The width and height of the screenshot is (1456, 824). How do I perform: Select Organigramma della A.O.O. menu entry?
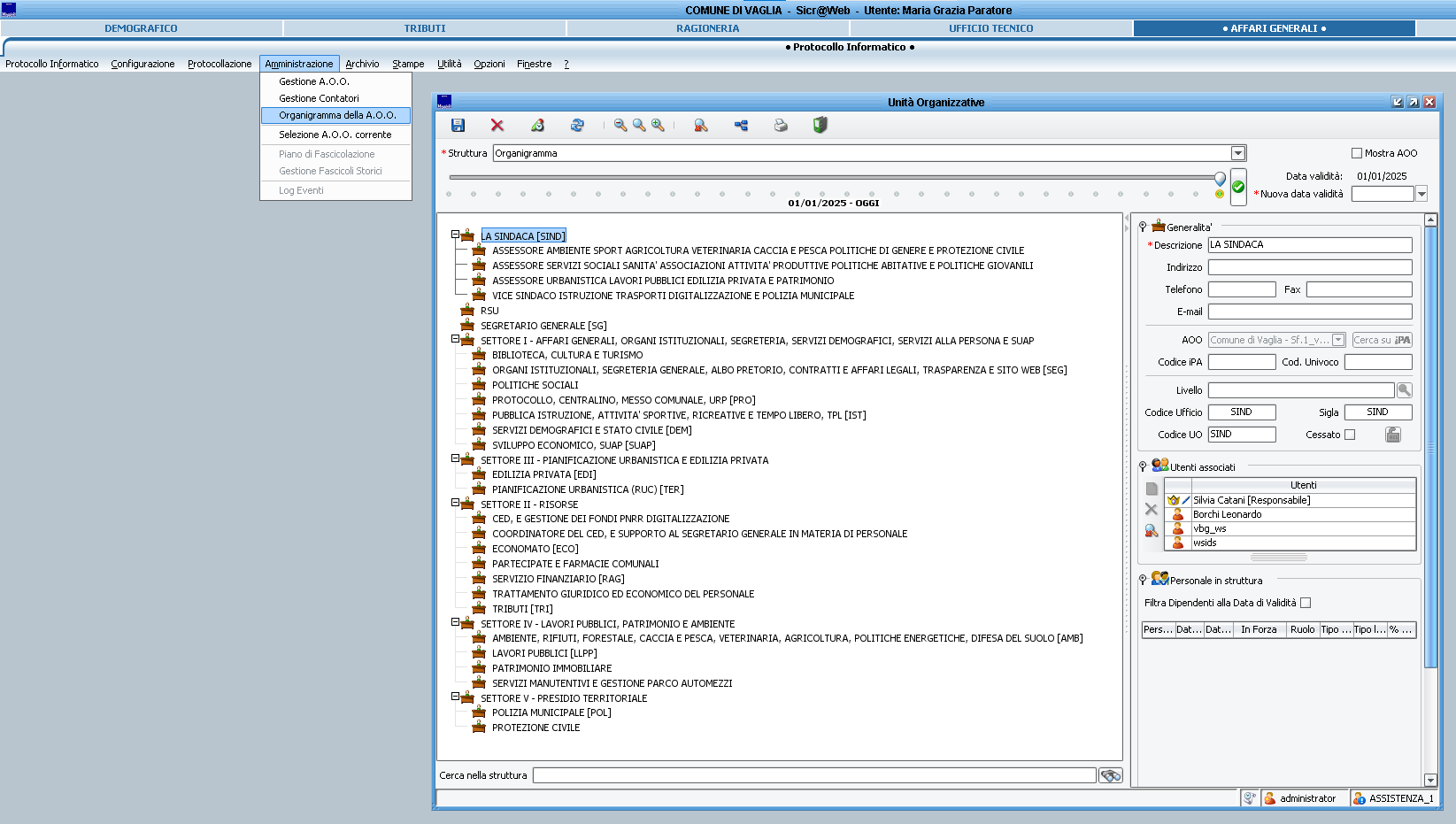point(336,116)
